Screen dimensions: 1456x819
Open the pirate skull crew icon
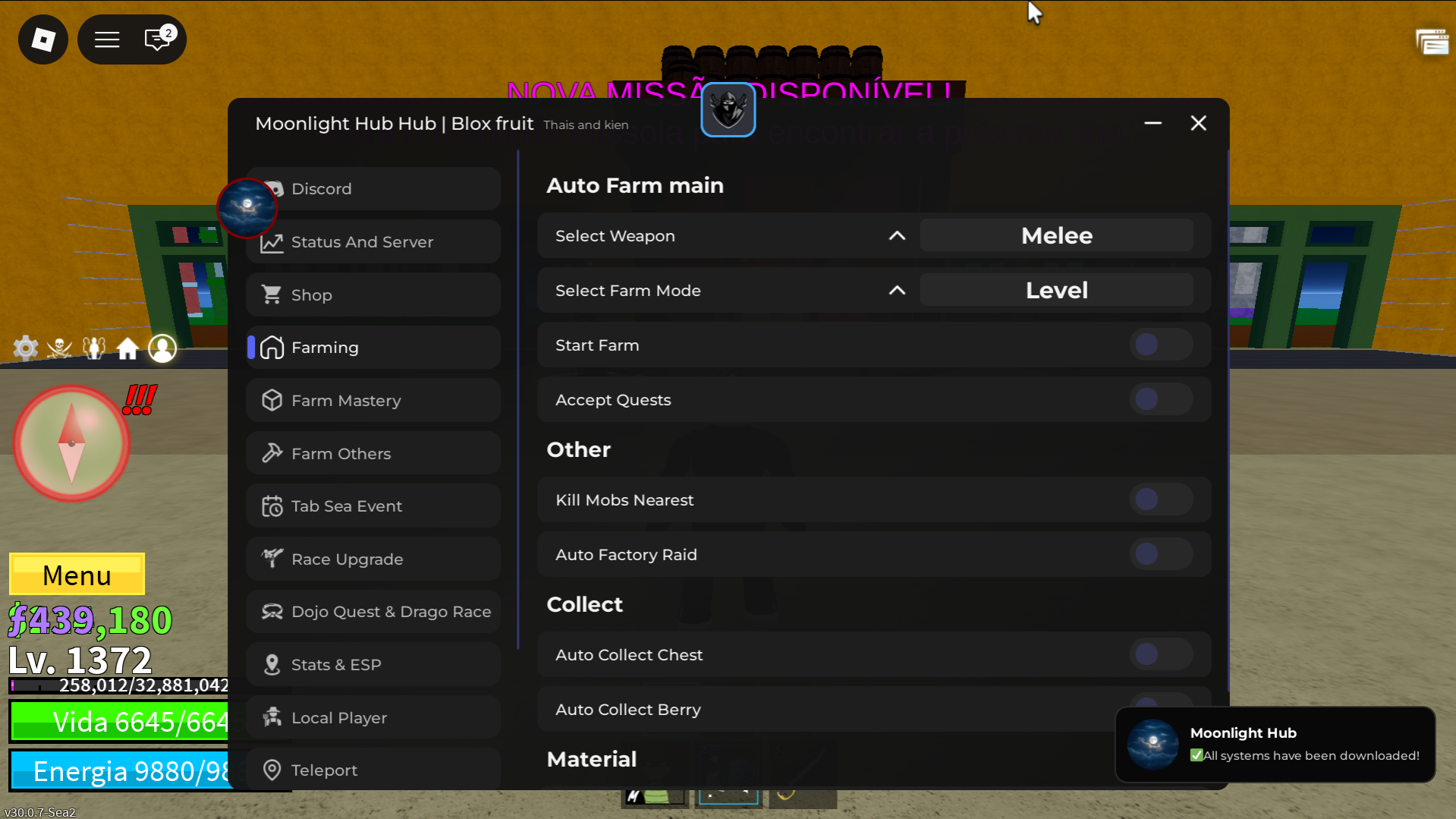pyautogui.click(x=59, y=348)
